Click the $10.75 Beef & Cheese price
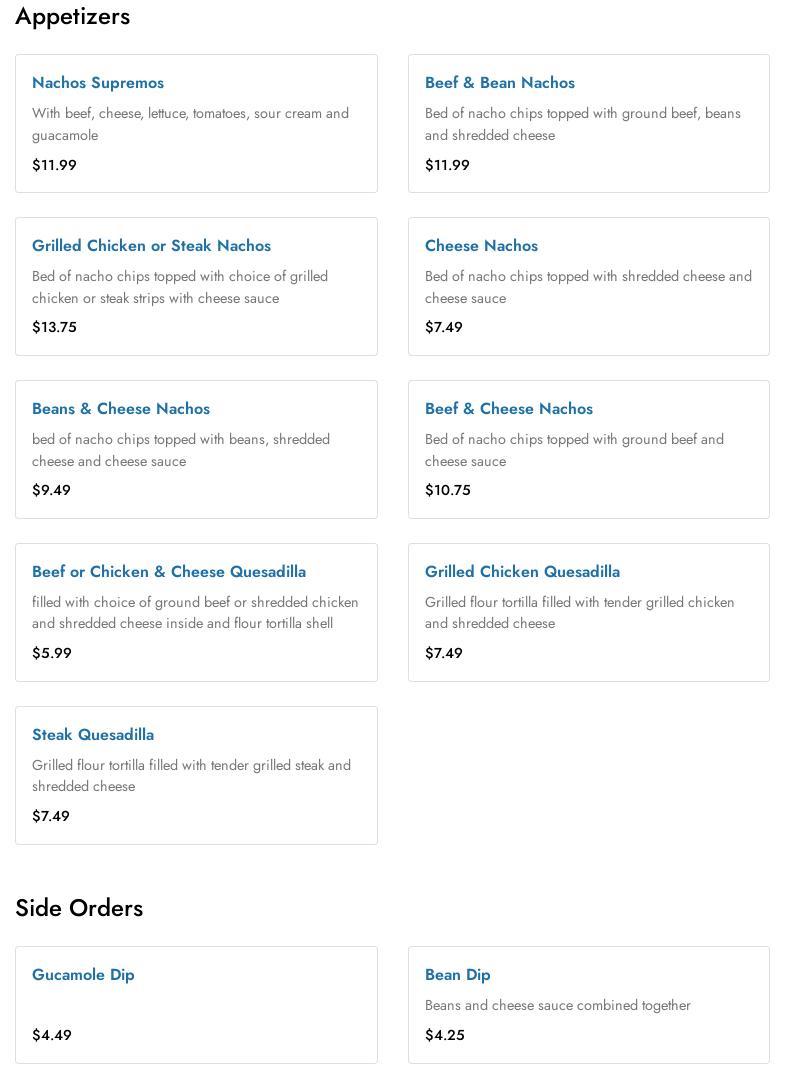 pyautogui.click(x=447, y=490)
